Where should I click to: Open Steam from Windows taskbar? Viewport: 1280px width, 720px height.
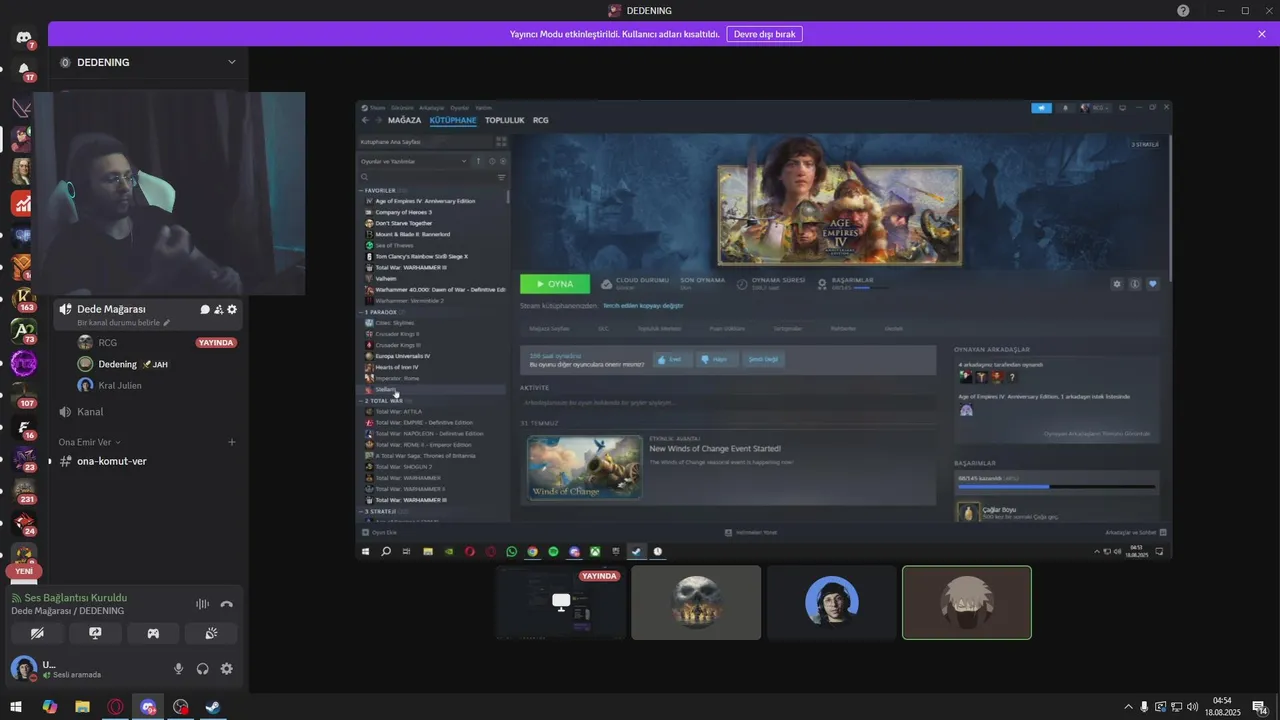click(213, 707)
